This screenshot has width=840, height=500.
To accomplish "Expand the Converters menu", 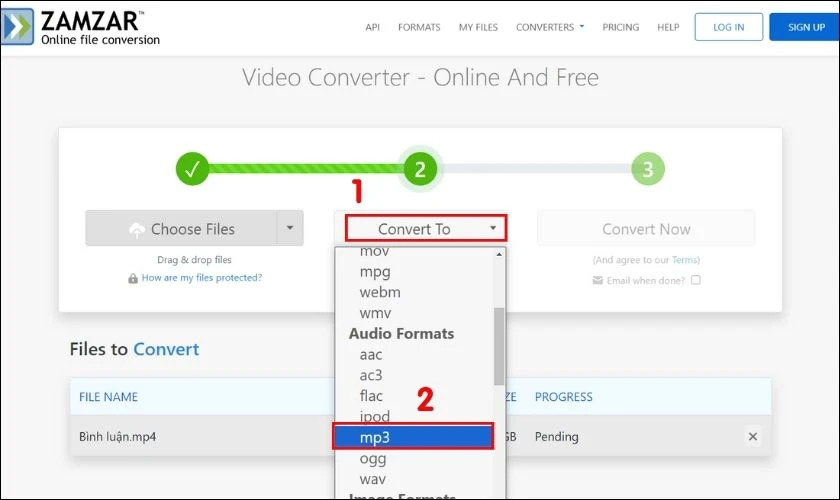I will pyautogui.click(x=550, y=27).
